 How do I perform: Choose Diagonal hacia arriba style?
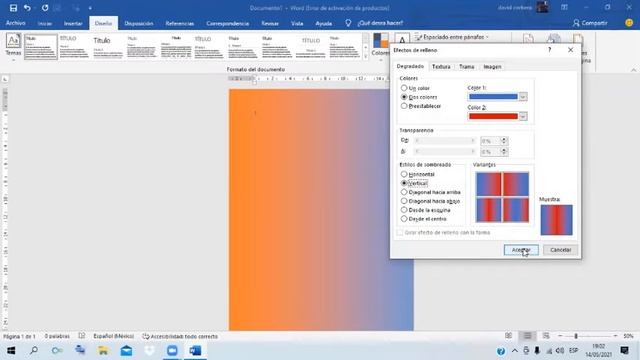[404, 192]
